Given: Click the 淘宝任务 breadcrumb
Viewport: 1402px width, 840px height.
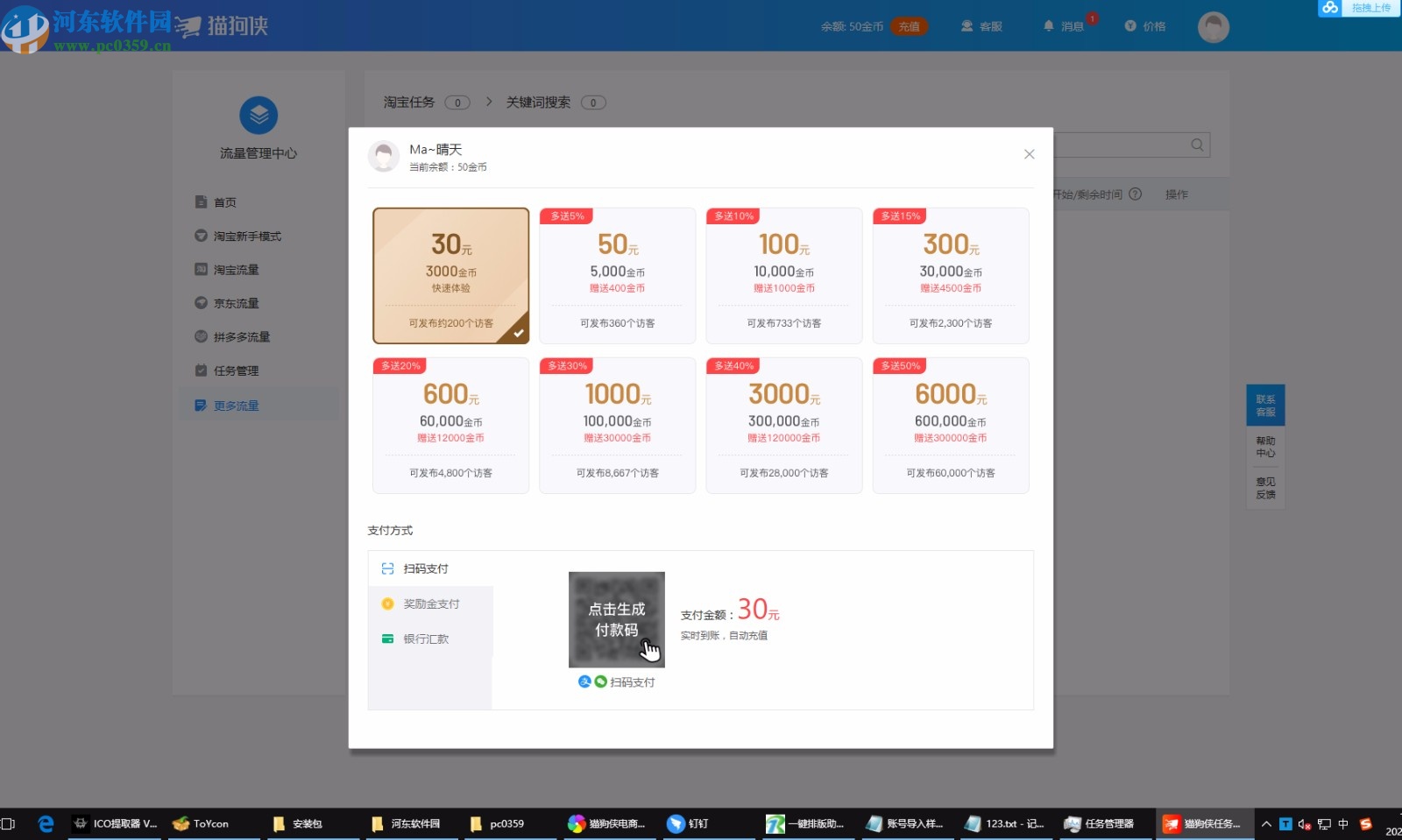Looking at the screenshot, I should (409, 102).
